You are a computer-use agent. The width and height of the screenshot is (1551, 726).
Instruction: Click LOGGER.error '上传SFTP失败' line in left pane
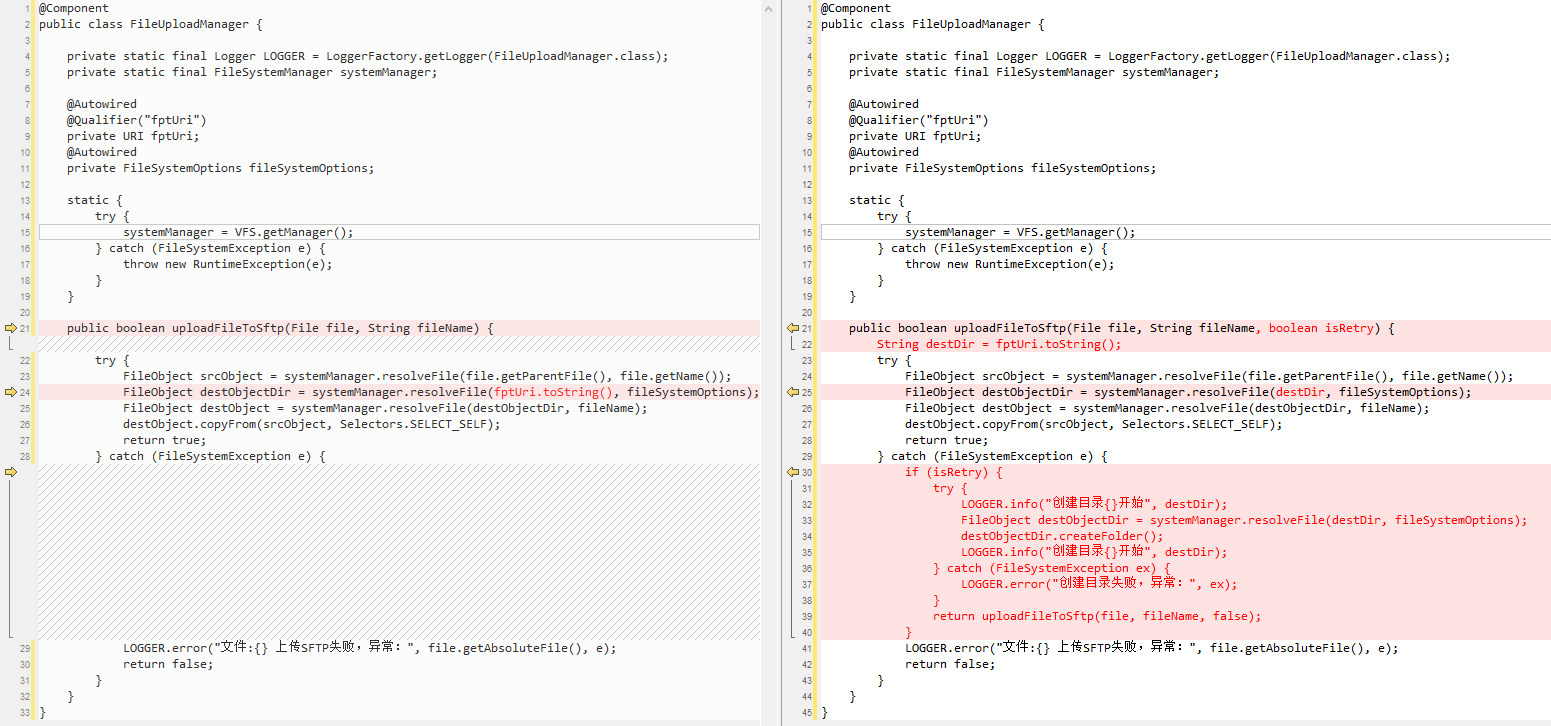coord(370,648)
